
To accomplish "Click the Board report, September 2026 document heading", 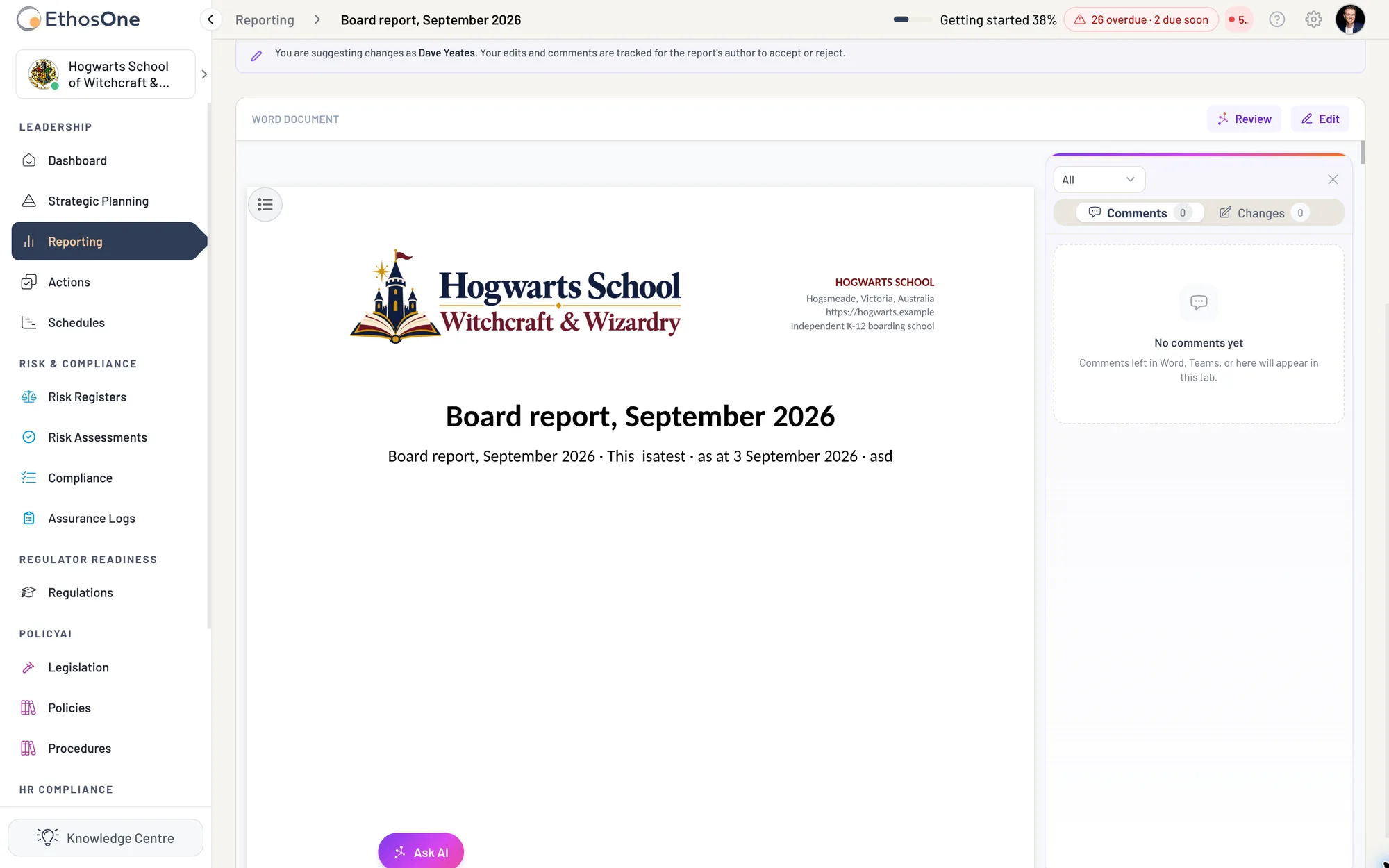I will click(x=640, y=417).
